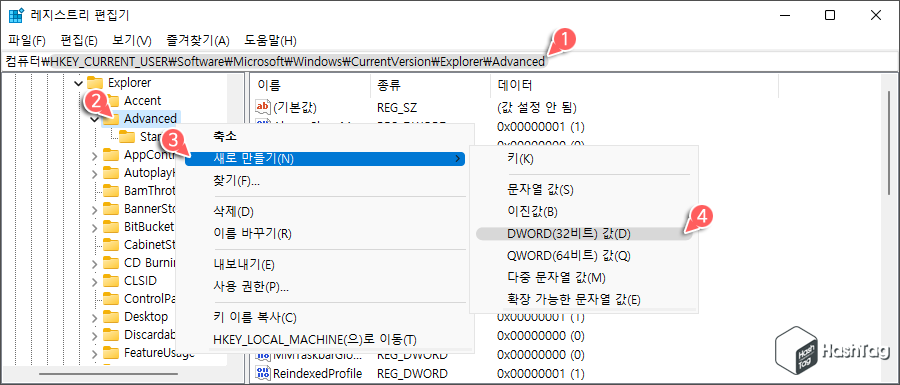
Task: Select the (기본값) registry value
Action: 294,107
